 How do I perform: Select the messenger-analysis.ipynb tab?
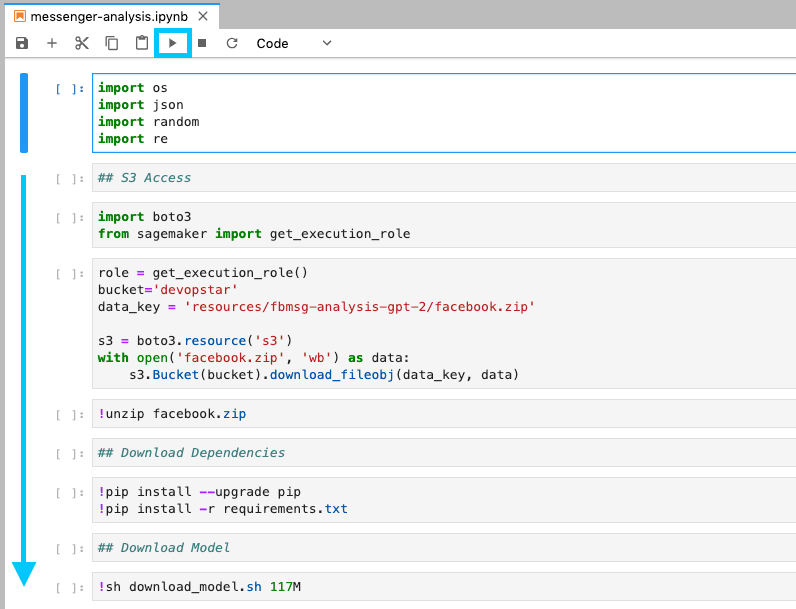pos(108,17)
